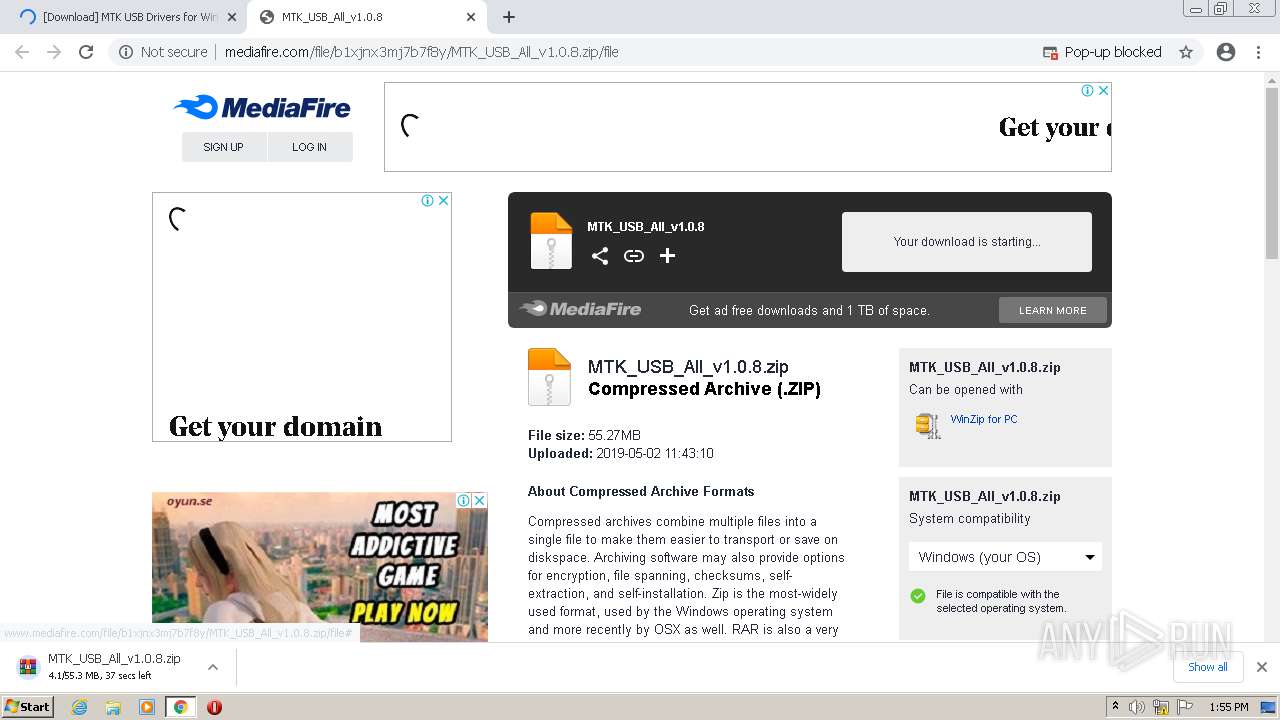Open site info via the Not secure icon
The image size is (1280, 720).
[x=126, y=52]
